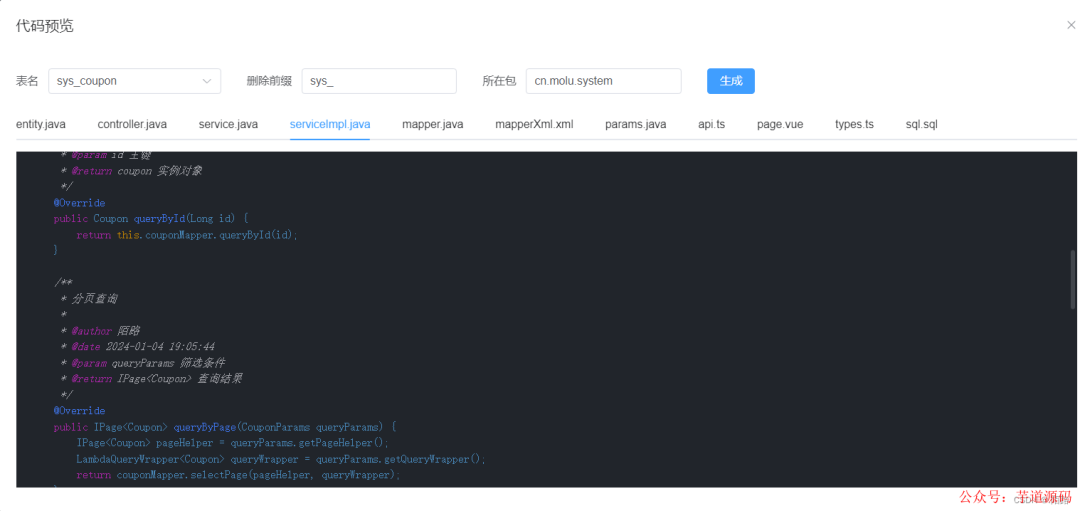The width and height of the screenshot is (1080, 511).
Task: Click the code panel vertical scrollbar thumb
Action: click(1072, 279)
